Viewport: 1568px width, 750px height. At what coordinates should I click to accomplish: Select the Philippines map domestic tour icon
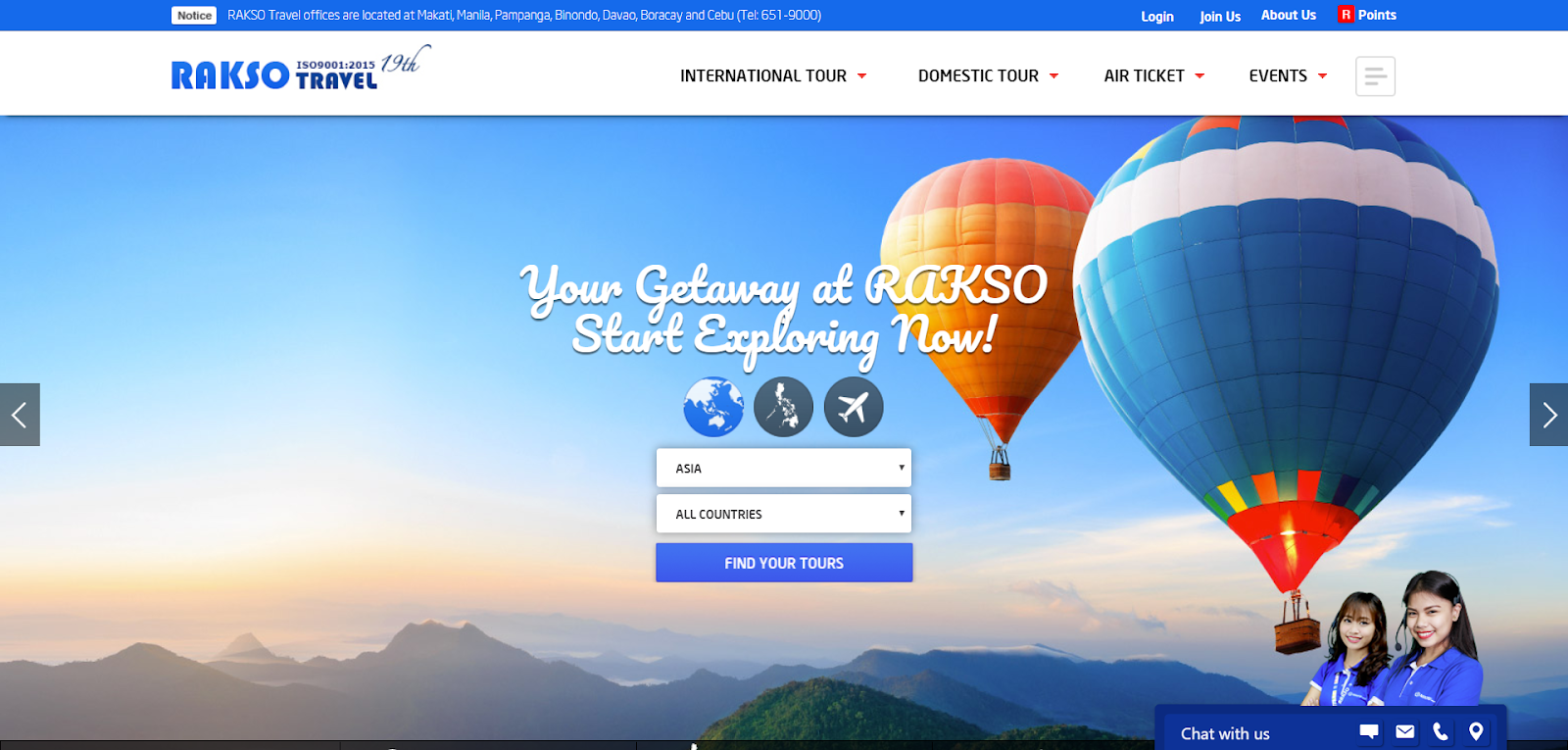783,407
